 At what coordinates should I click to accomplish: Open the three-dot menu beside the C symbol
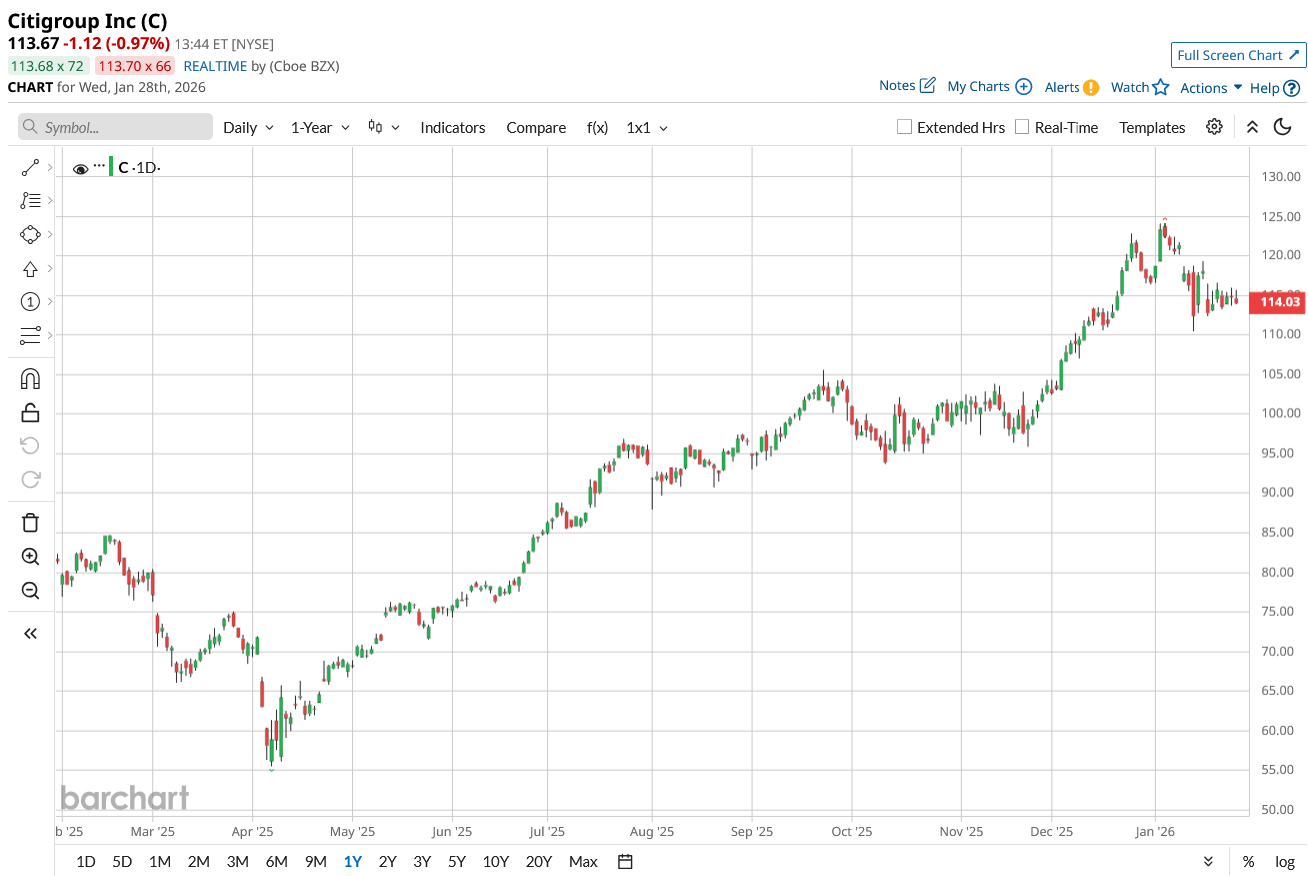[99, 166]
